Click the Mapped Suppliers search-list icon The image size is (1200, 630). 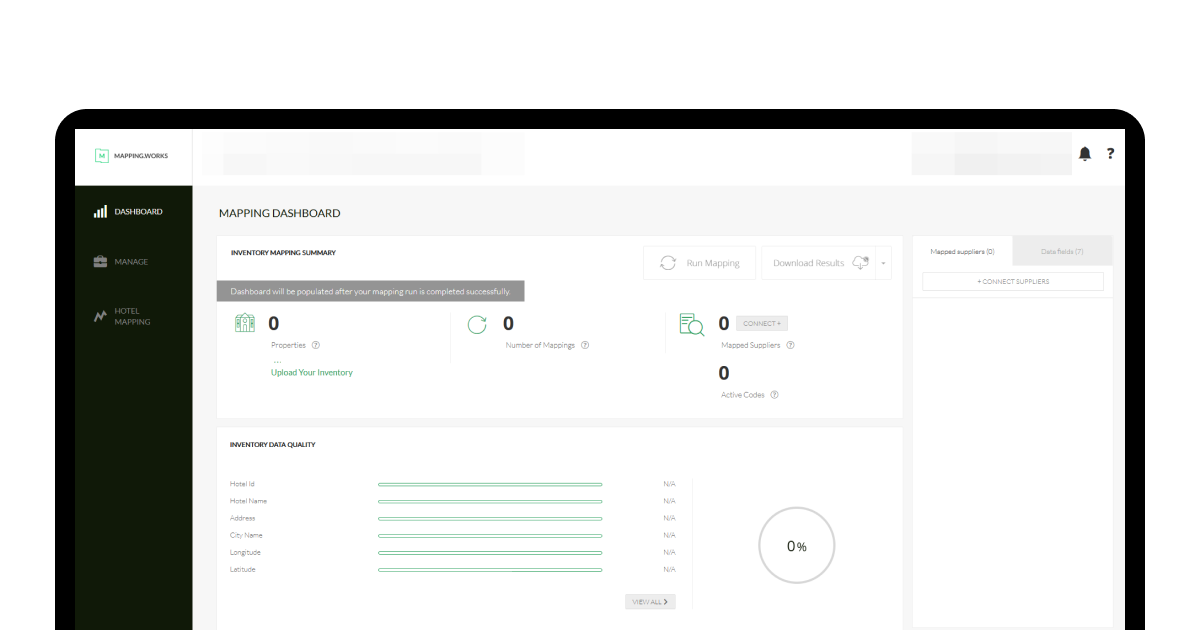tap(692, 324)
